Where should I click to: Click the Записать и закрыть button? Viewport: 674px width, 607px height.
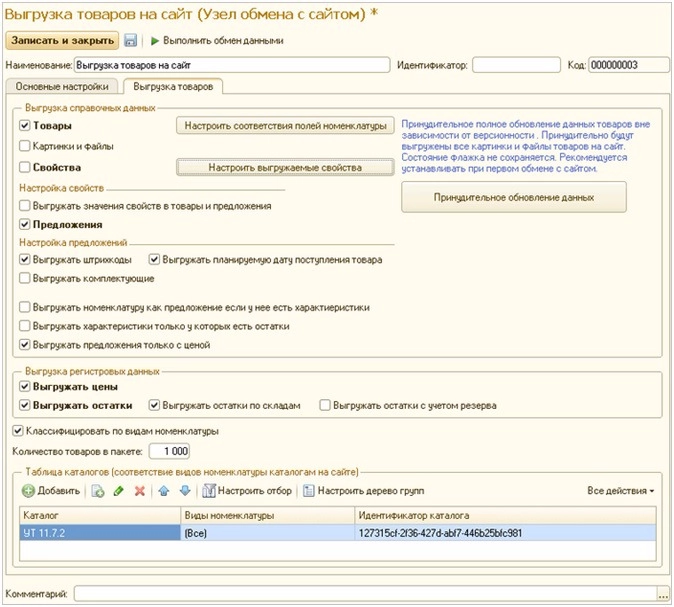point(63,41)
